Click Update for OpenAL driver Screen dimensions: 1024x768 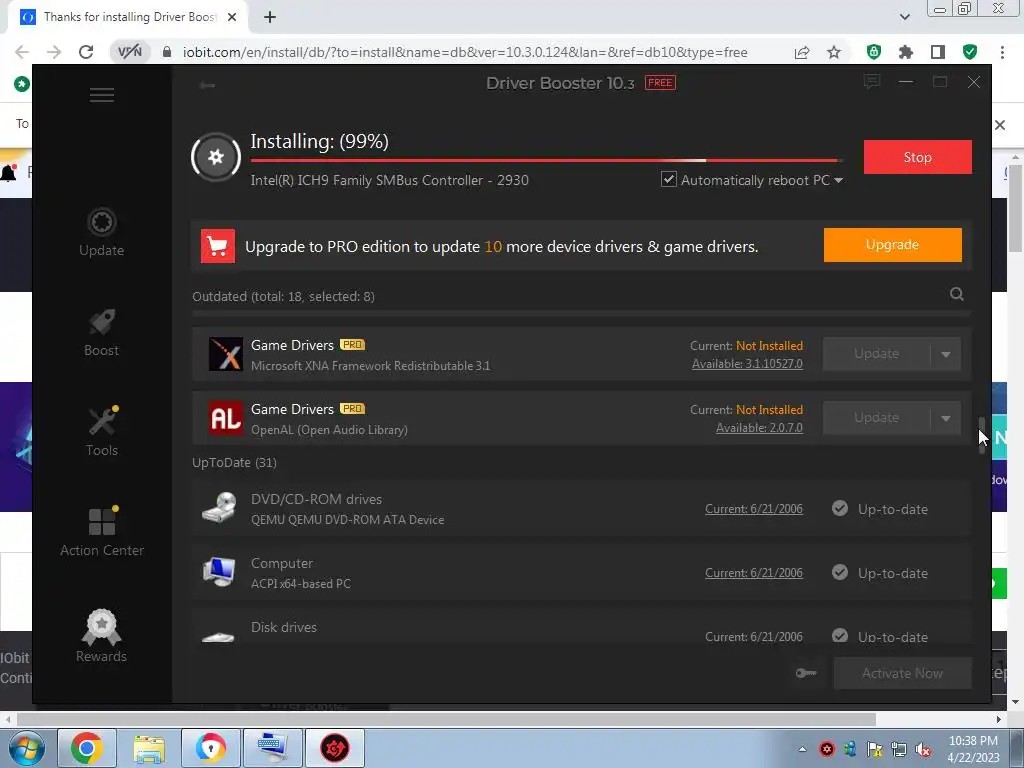coord(876,418)
